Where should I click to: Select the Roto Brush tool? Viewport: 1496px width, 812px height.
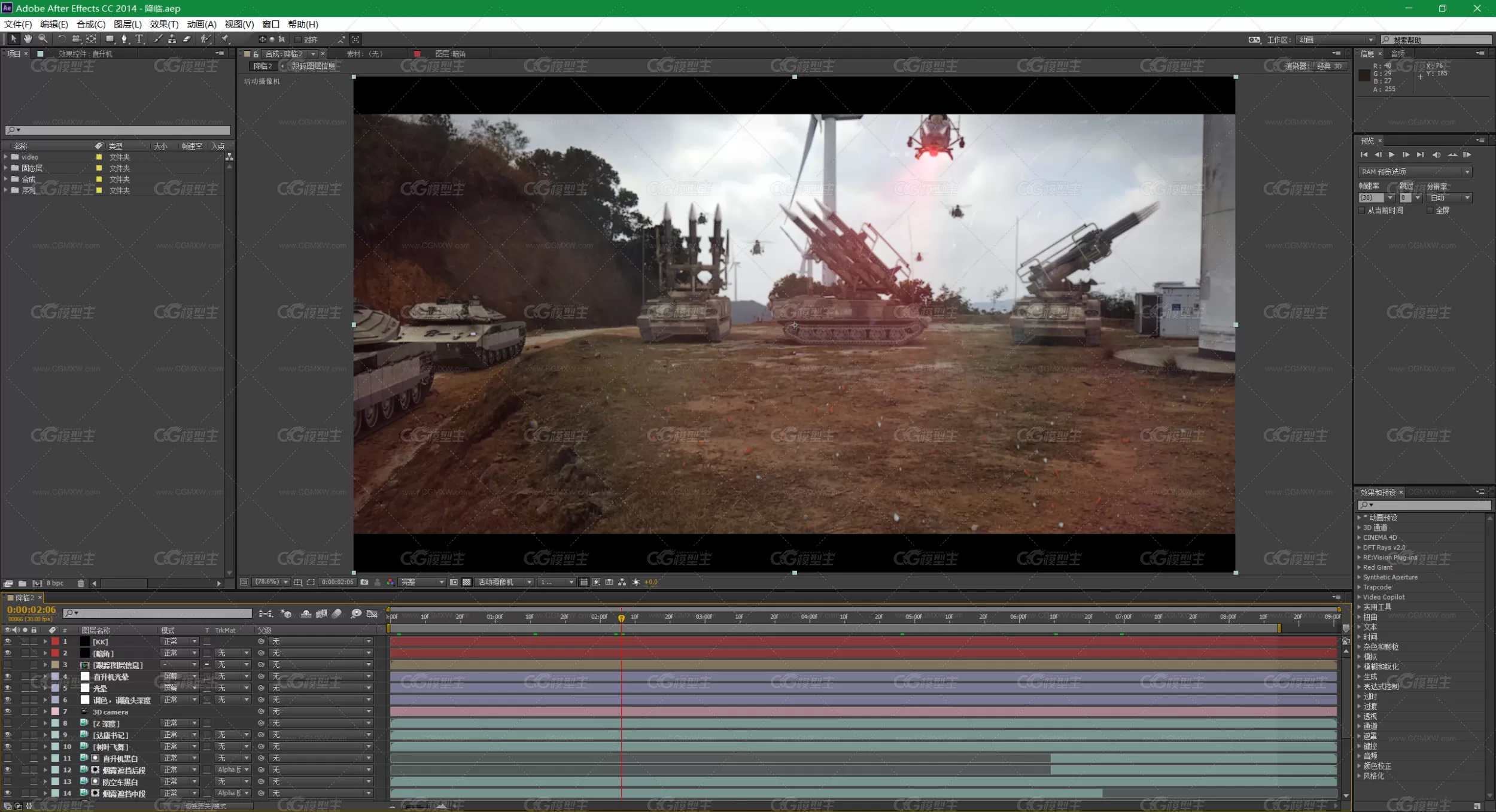(205, 39)
